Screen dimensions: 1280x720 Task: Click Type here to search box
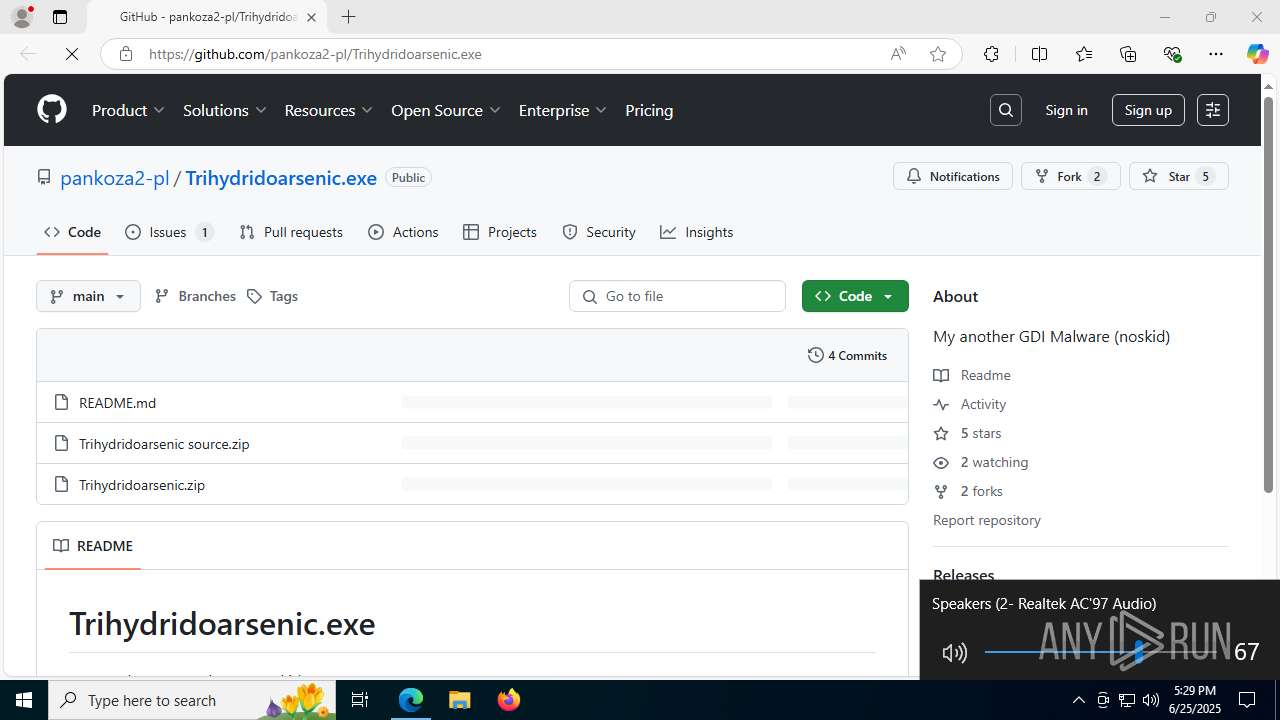pos(191,700)
